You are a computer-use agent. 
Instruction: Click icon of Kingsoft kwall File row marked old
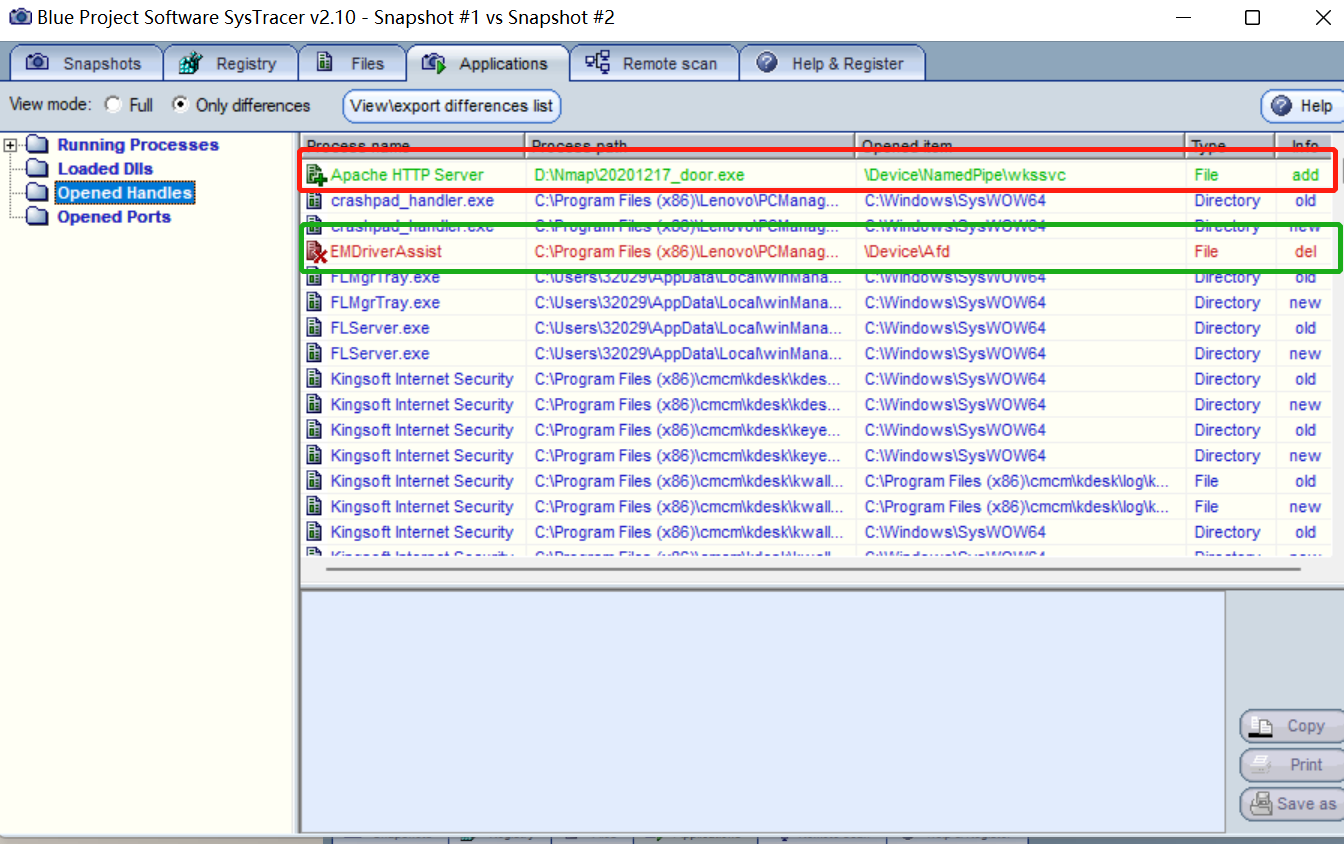coord(315,481)
